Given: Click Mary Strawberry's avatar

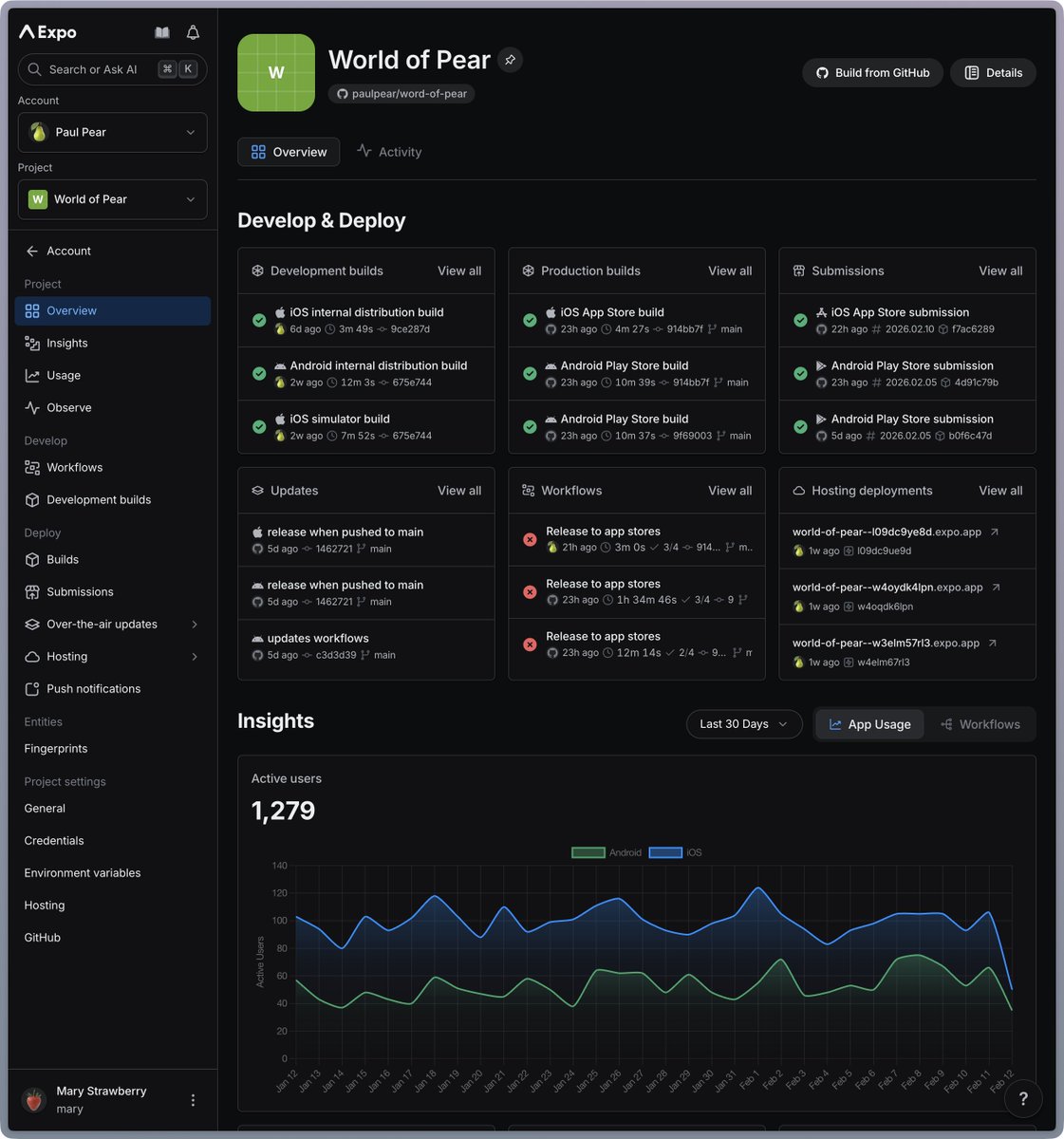Looking at the screenshot, I should 34,1100.
